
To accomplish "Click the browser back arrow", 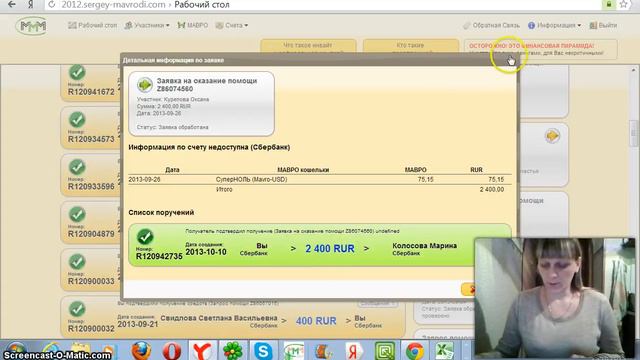I will 12,5.
